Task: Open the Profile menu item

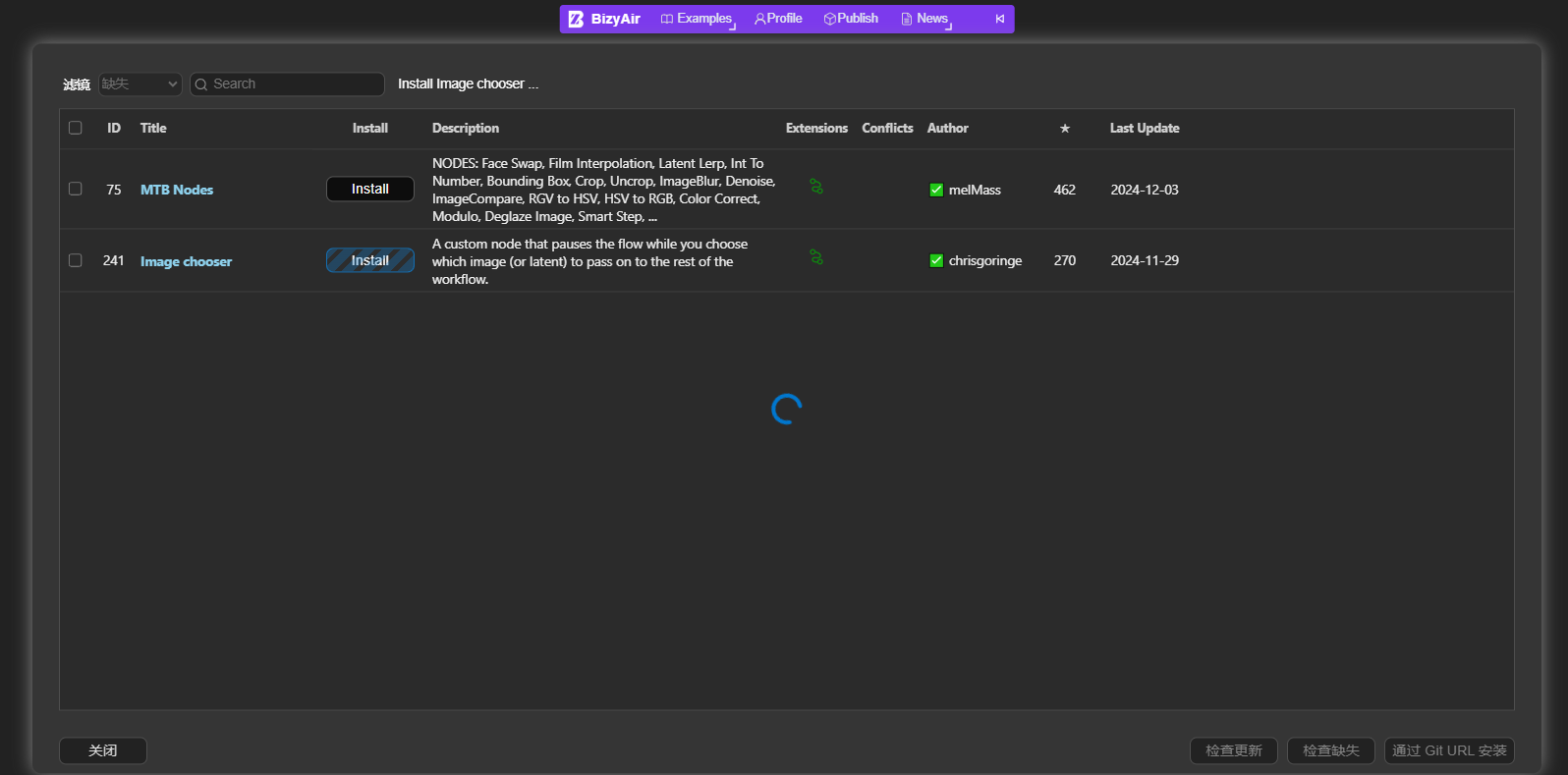Action: click(x=778, y=19)
